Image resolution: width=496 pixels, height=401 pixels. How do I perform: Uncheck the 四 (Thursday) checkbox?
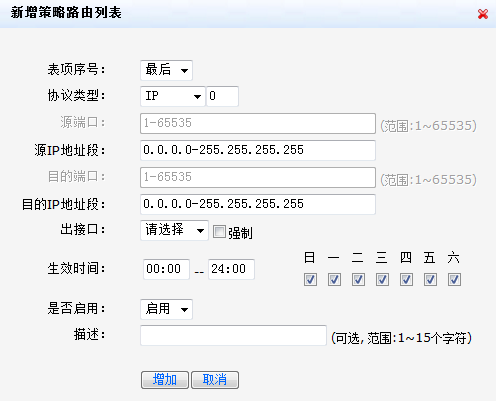click(x=406, y=280)
